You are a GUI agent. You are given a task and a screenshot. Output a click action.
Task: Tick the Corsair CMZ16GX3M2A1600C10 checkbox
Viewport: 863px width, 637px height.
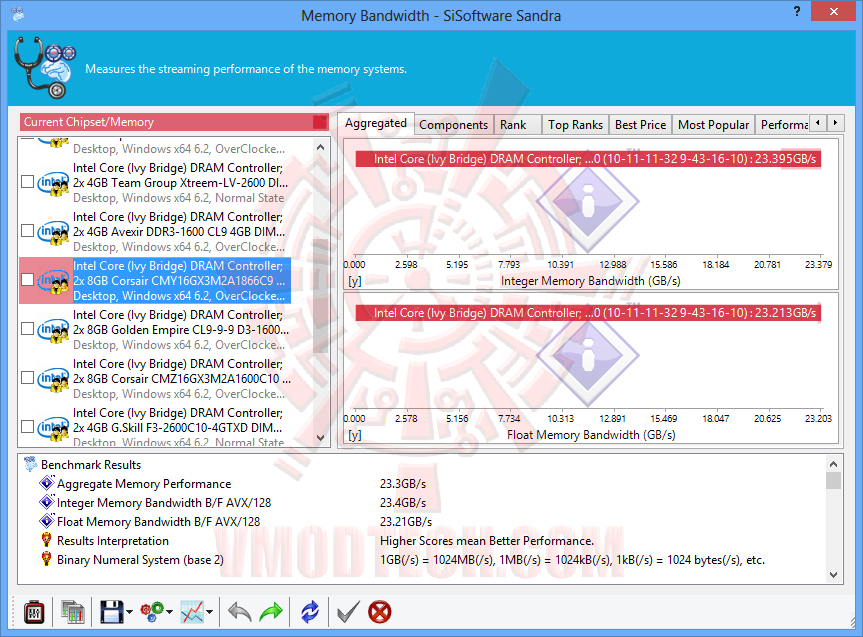pyautogui.click(x=28, y=378)
